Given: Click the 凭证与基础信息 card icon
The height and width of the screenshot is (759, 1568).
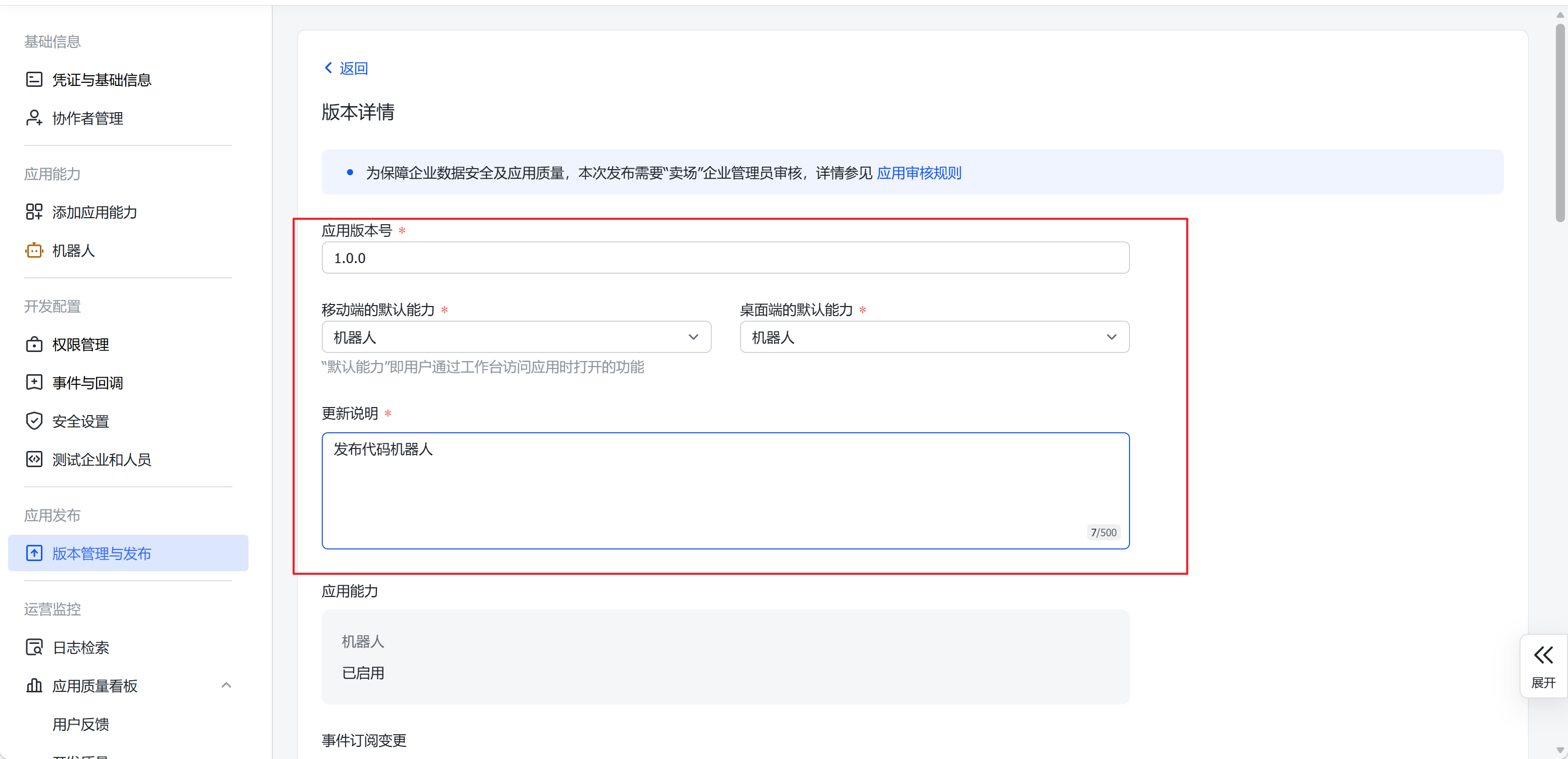Looking at the screenshot, I should coord(34,80).
